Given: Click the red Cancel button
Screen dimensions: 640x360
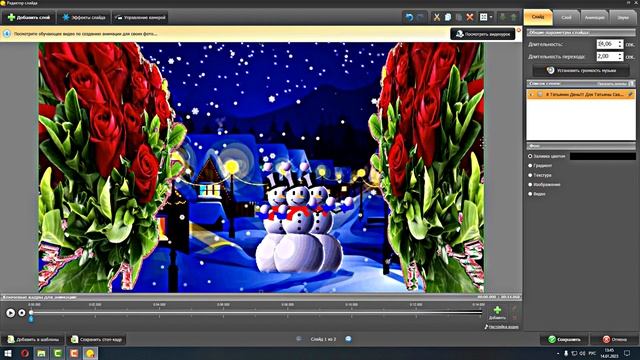Looking at the screenshot, I should 614,340.
